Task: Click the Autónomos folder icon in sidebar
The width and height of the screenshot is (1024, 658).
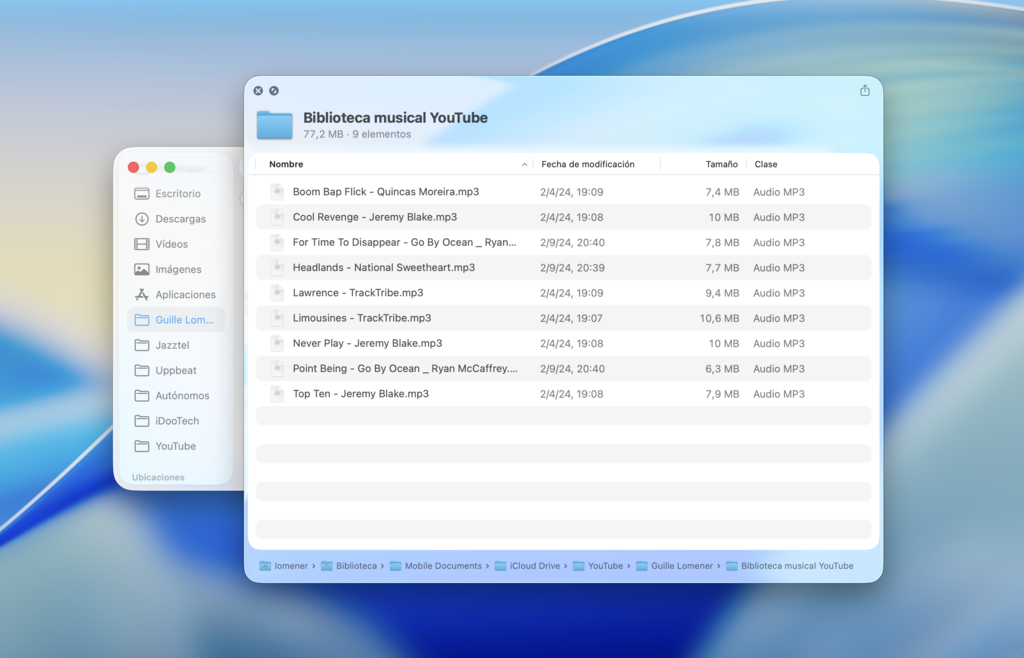Action: point(142,396)
